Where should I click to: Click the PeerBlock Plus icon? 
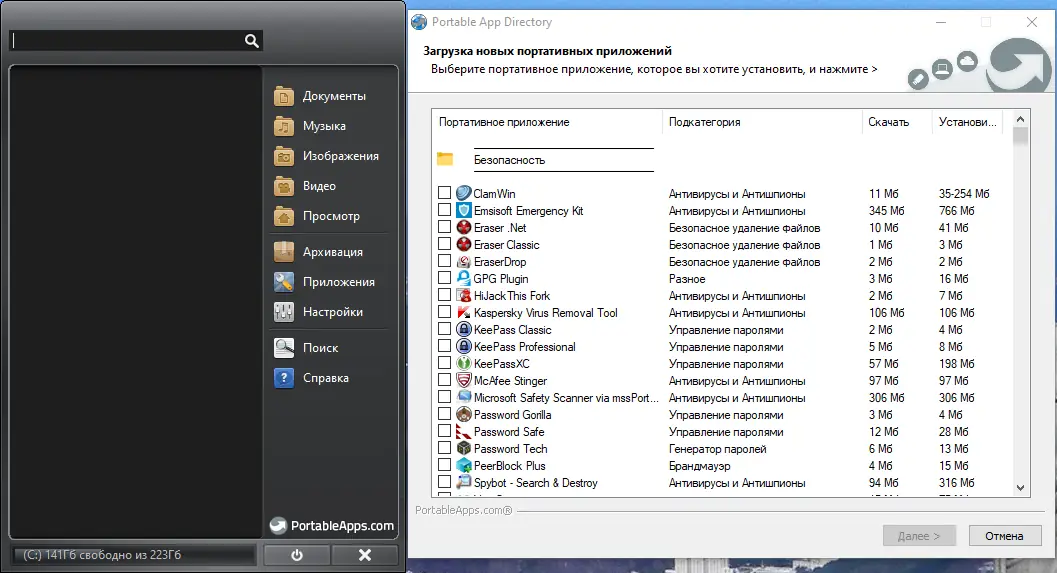tap(464, 465)
